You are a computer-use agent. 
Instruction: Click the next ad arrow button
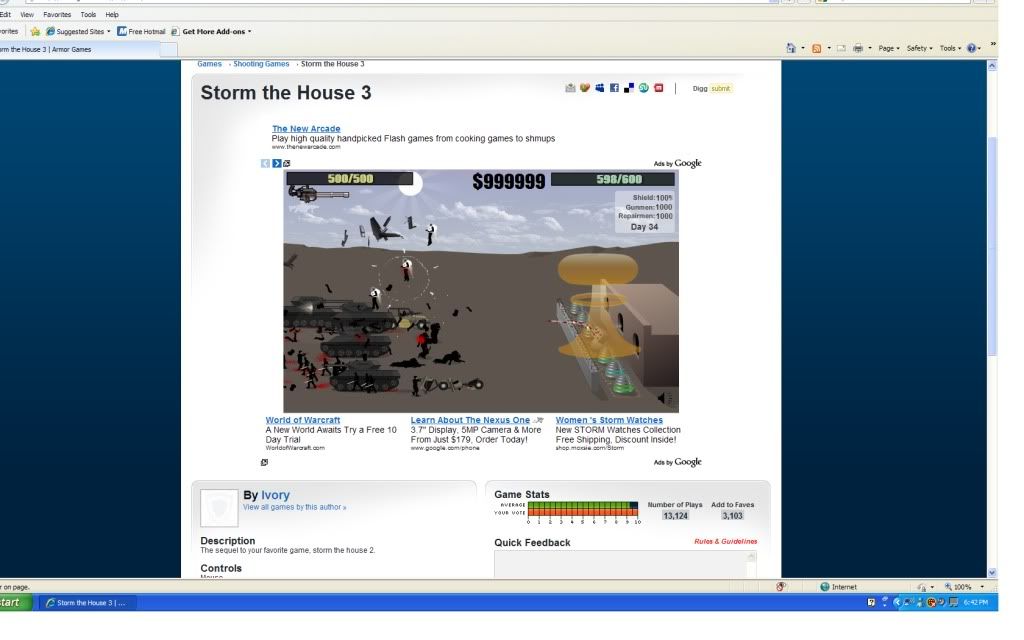tap(277, 163)
